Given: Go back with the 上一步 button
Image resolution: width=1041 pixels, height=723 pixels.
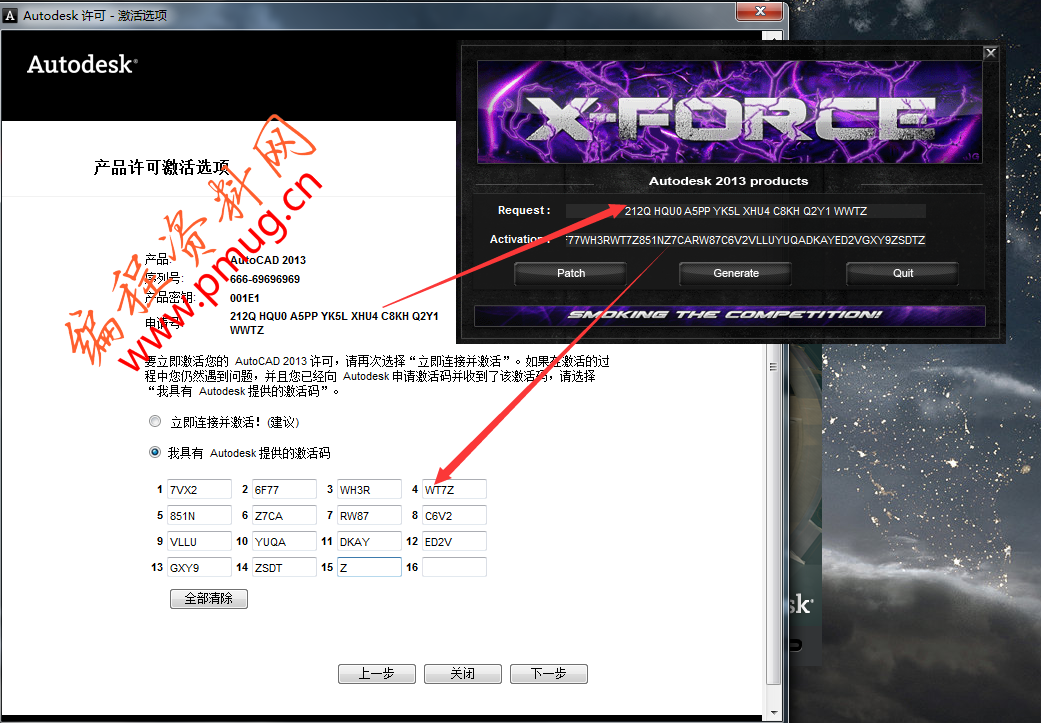Looking at the screenshot, I should pyautogui.click(x=376, y=673).
